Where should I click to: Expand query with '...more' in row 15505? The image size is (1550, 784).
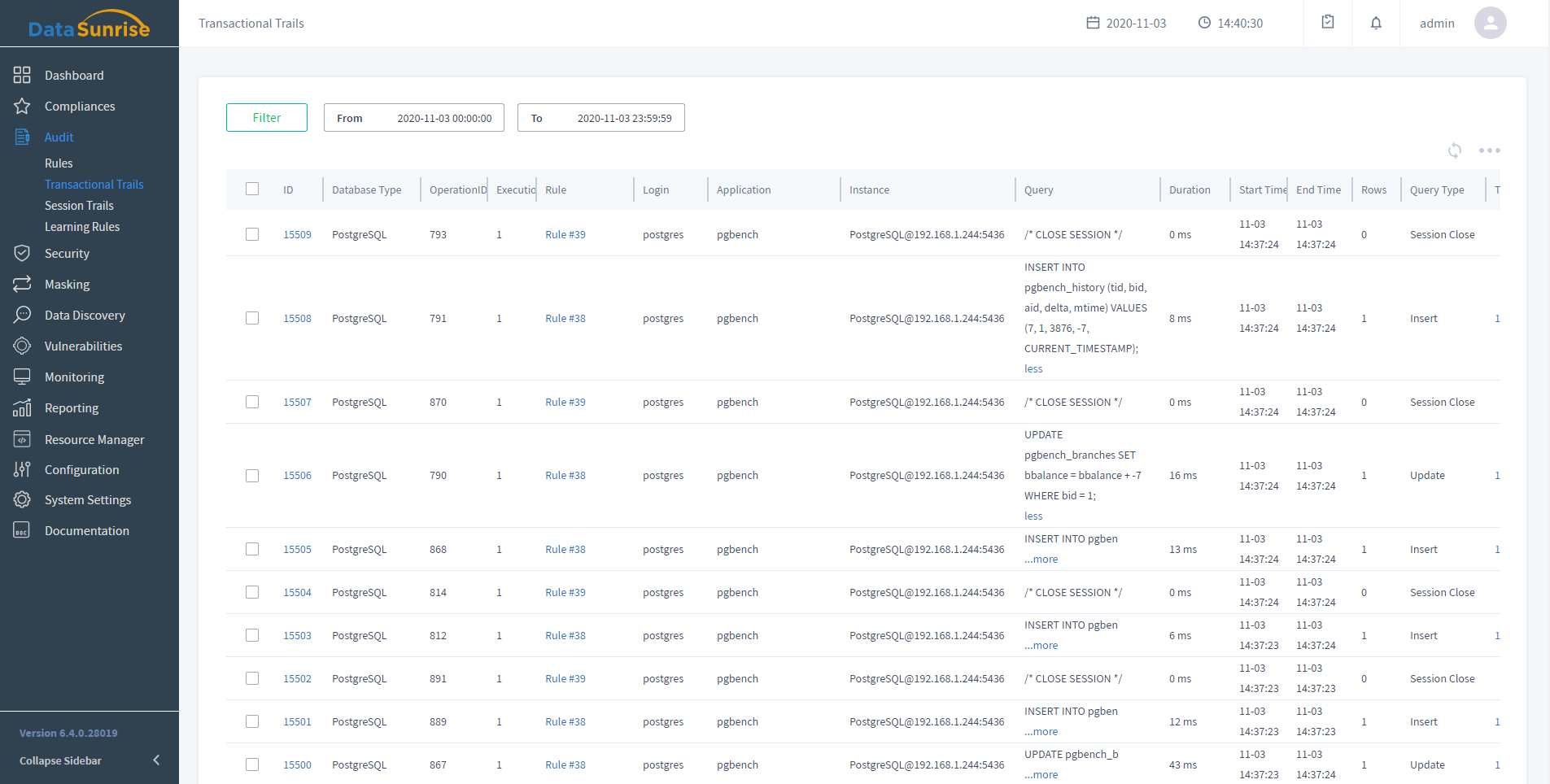pyautogui.click(x=1041, y=560)
